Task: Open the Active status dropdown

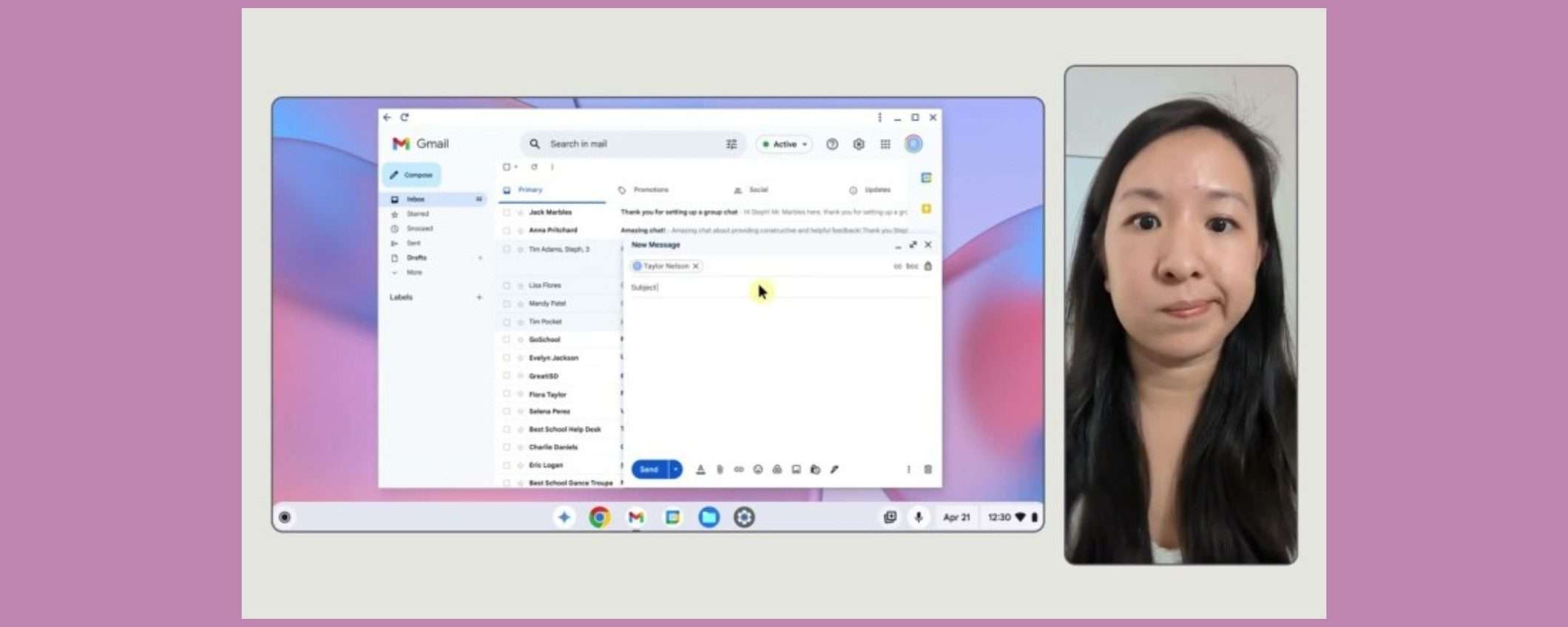Action: [x=785, y=144]
